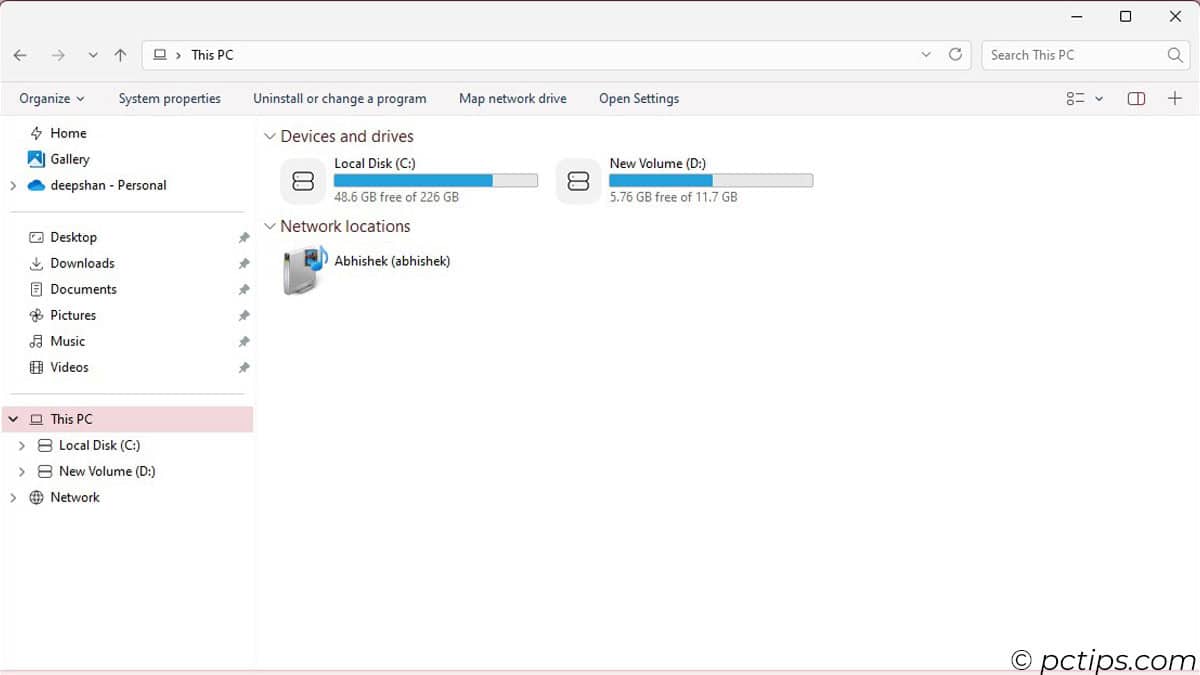Click Uninstall or change a program
Viewport: 1200px width, 675px height.
click(x=339, y=98)
